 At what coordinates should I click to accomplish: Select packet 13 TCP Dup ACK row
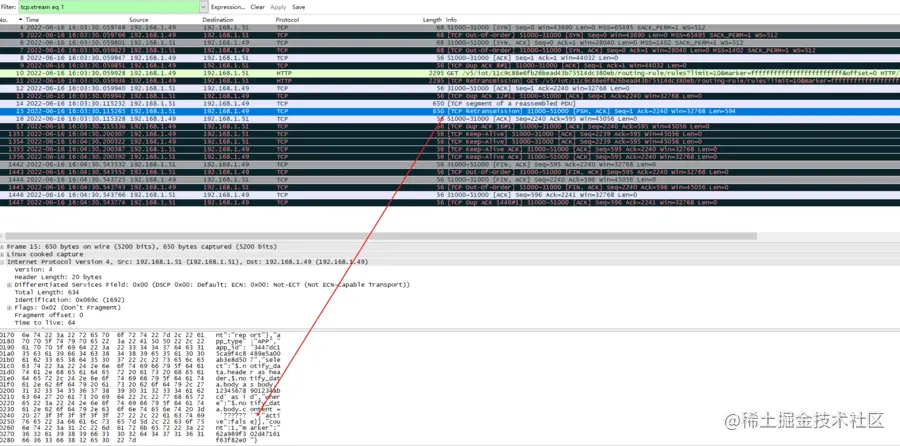pyautogui.click(x=450, y=96)
